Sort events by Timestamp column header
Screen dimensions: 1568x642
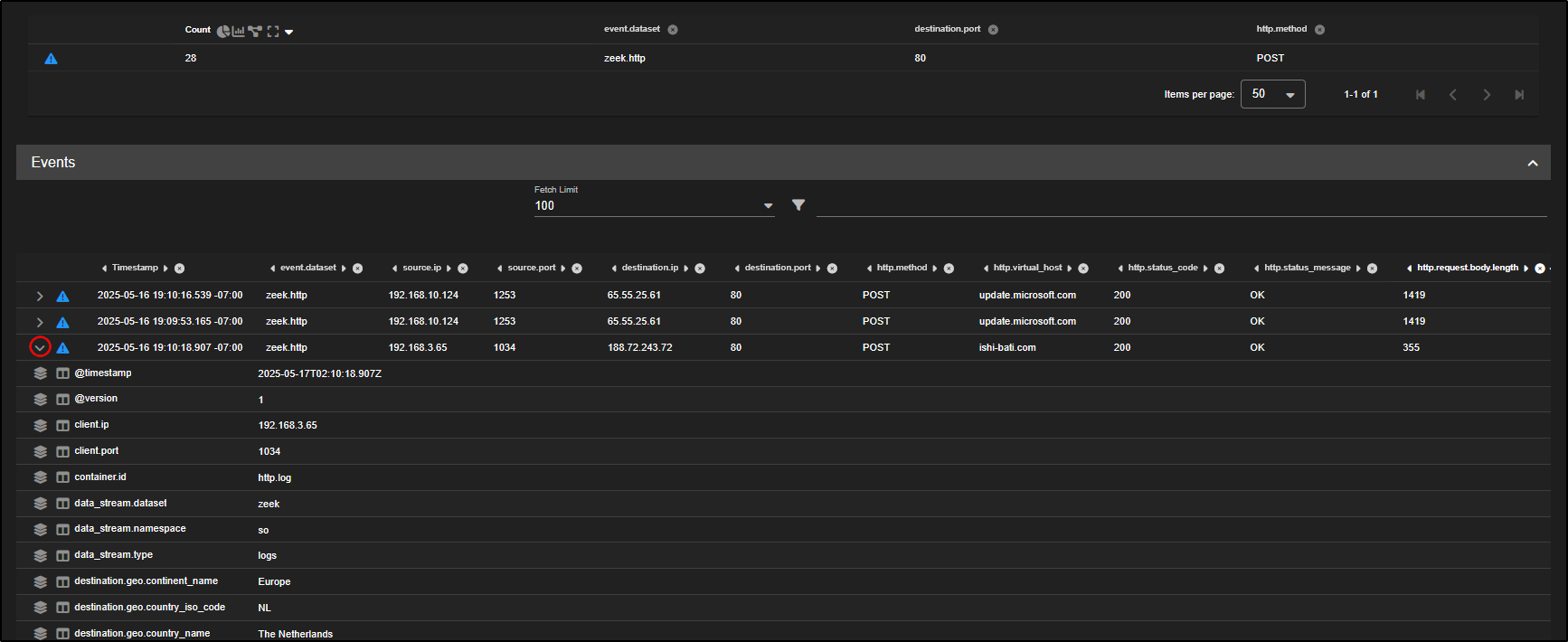135,268
